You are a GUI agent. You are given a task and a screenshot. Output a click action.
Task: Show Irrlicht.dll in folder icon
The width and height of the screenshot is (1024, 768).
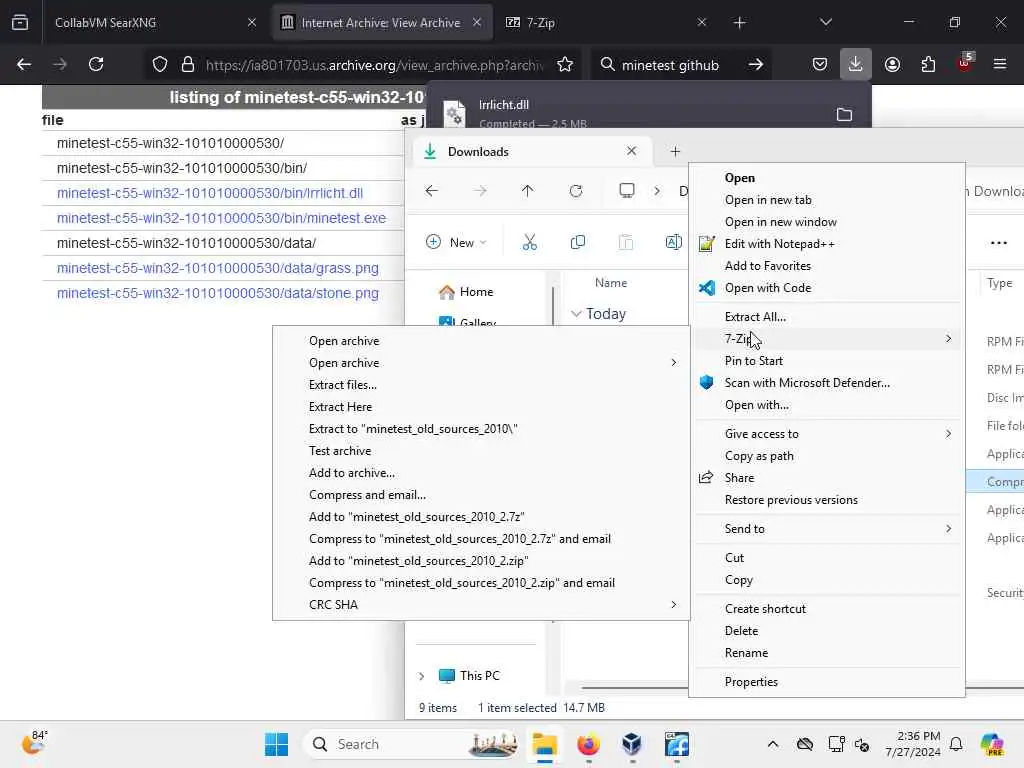point(844,115)
